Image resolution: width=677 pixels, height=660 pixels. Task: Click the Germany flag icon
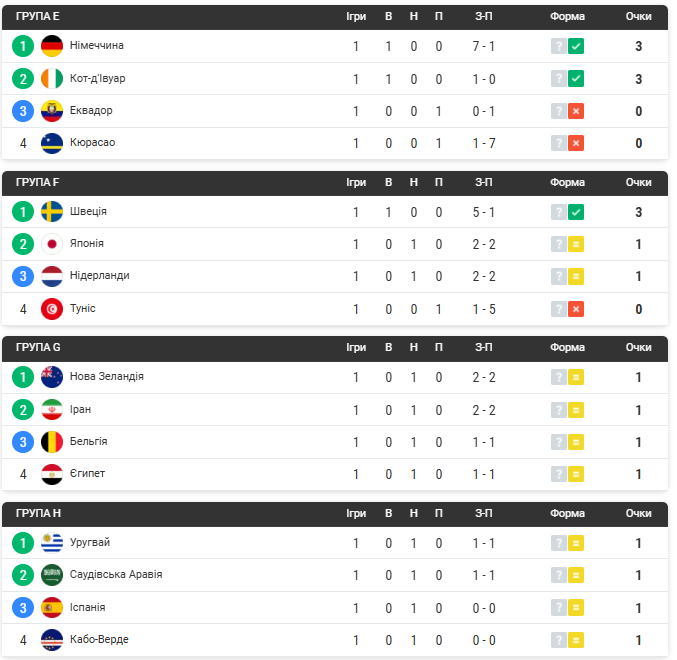(x=52, y=46)
